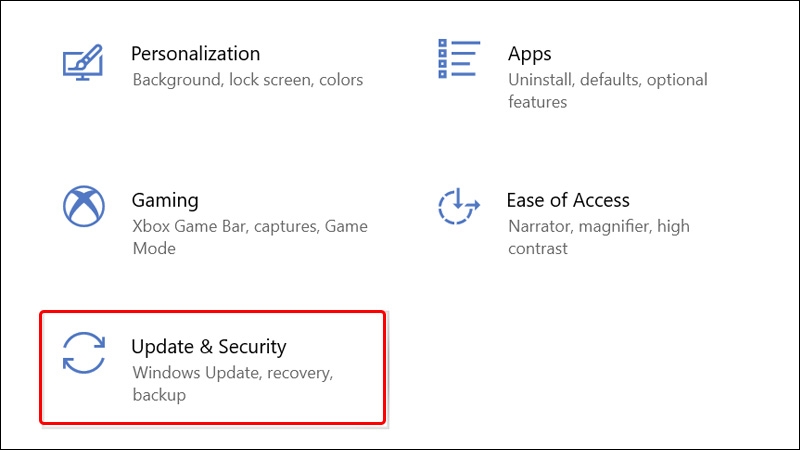Open the Update & Security title

tap(209, 347)
